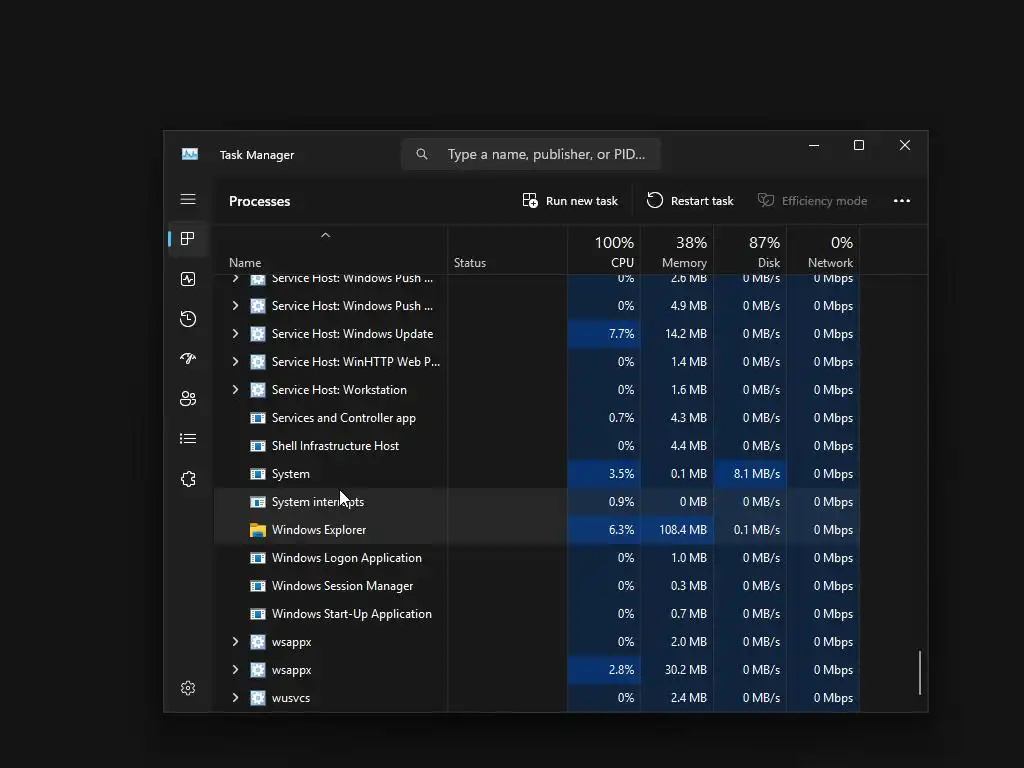Sort by the Disk column header
This screenshot has height=768, width=1024.
750,251
